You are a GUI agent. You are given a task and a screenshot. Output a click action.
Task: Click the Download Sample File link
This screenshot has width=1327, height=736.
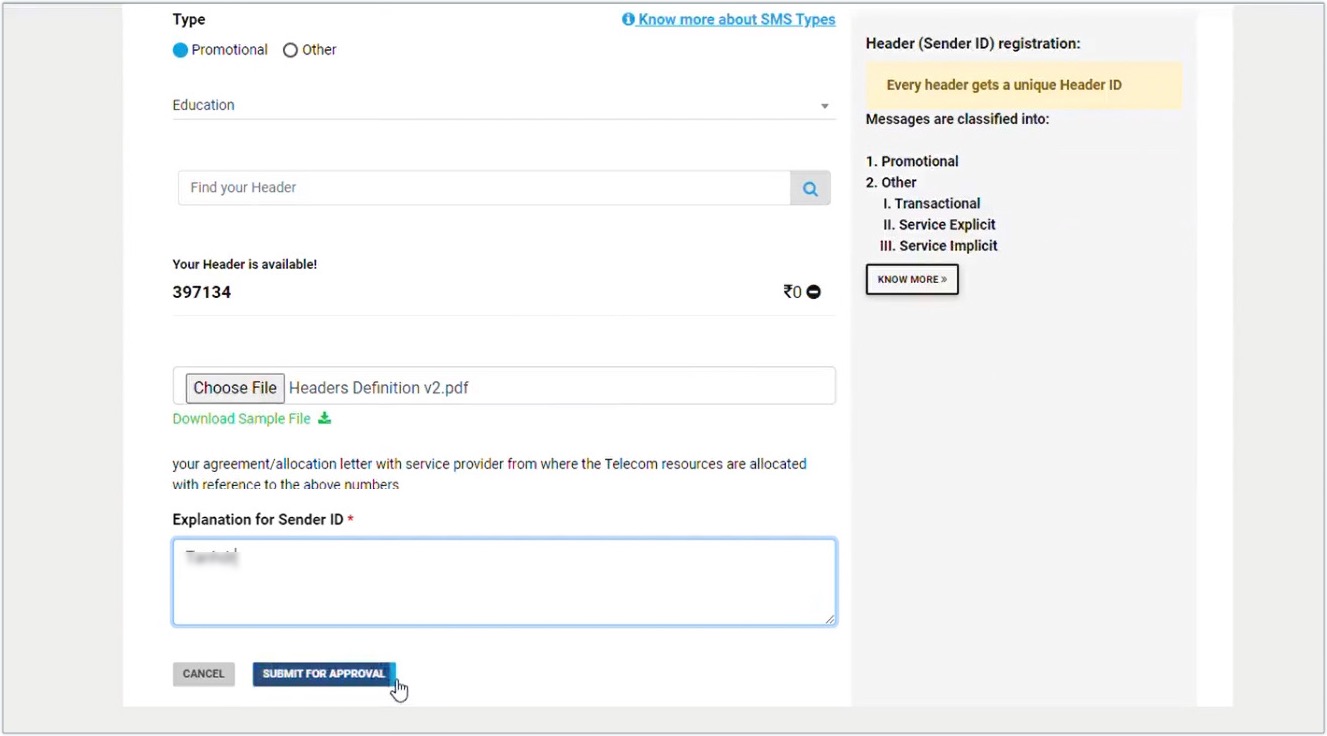pyautogui.click(x=241, y=418)
